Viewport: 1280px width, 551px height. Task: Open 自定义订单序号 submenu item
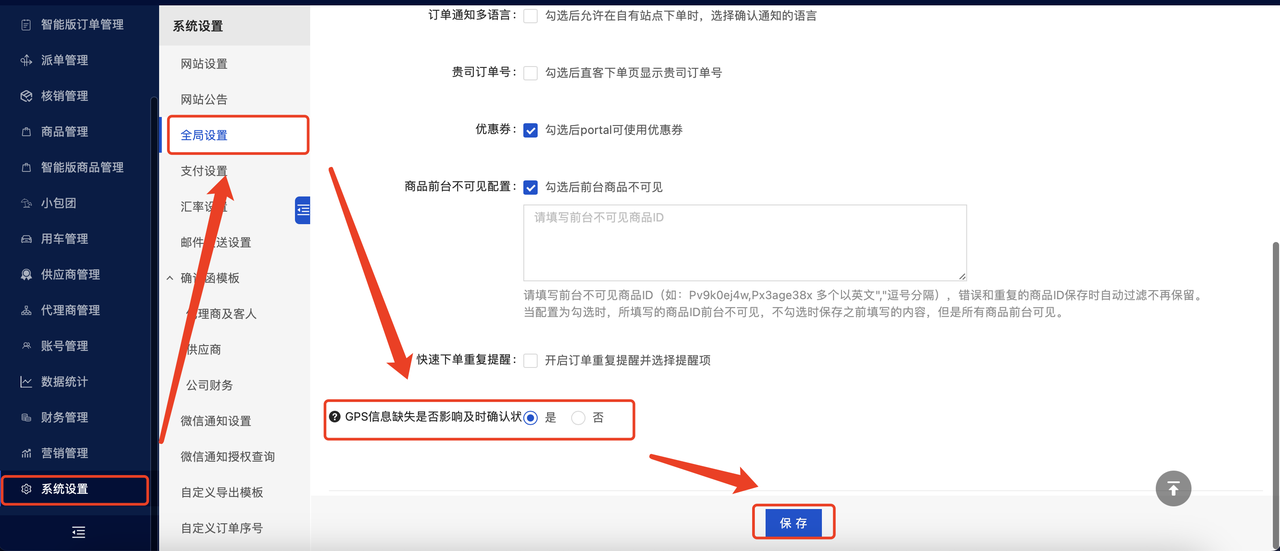click(222, 528)
